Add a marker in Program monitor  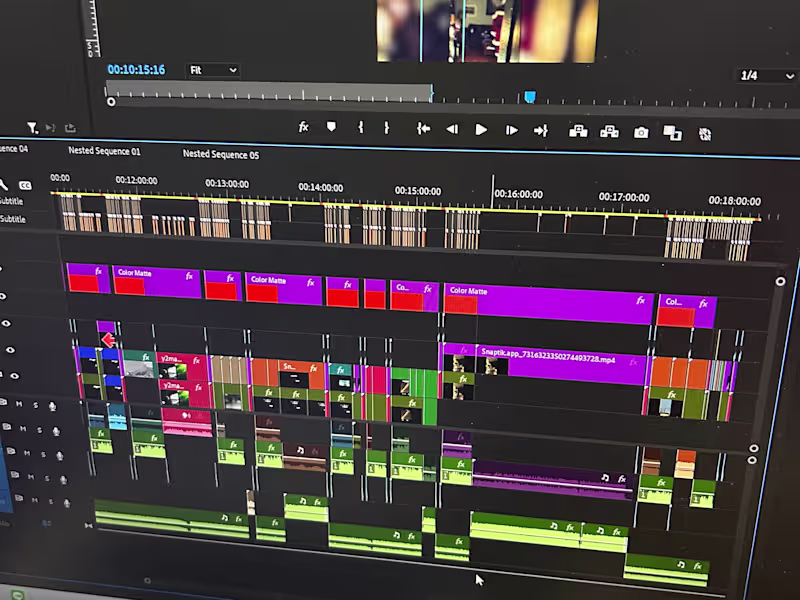point(331,127)
